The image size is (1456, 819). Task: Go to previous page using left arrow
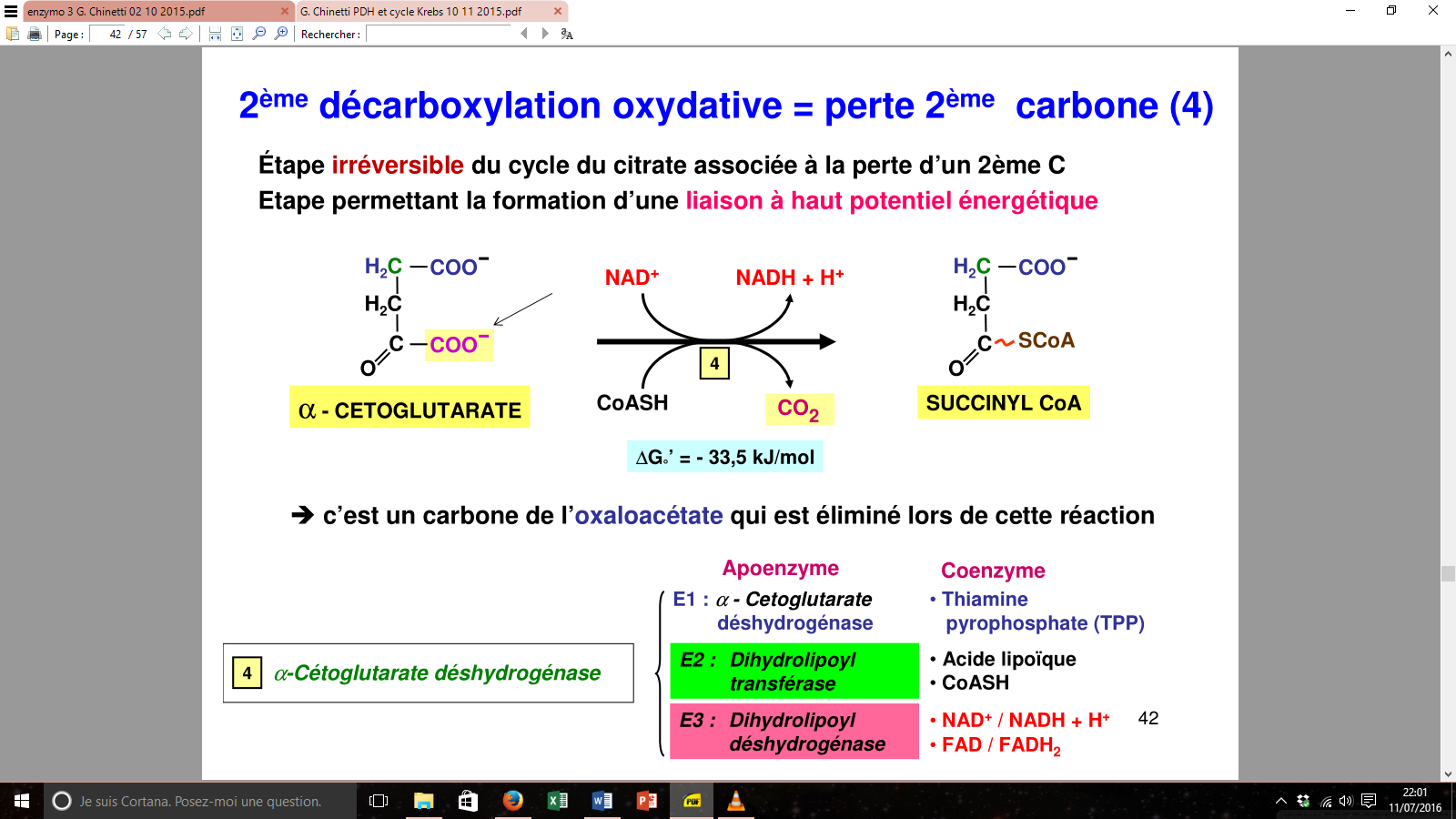[165, 34]
